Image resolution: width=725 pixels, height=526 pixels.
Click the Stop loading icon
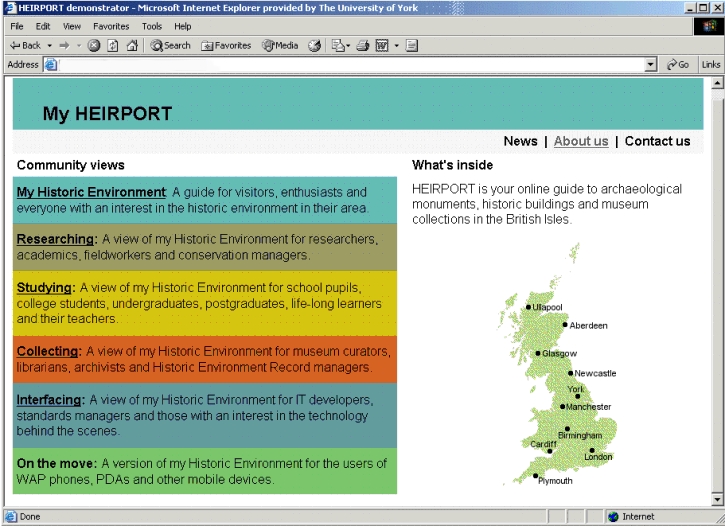pos(94,45)
